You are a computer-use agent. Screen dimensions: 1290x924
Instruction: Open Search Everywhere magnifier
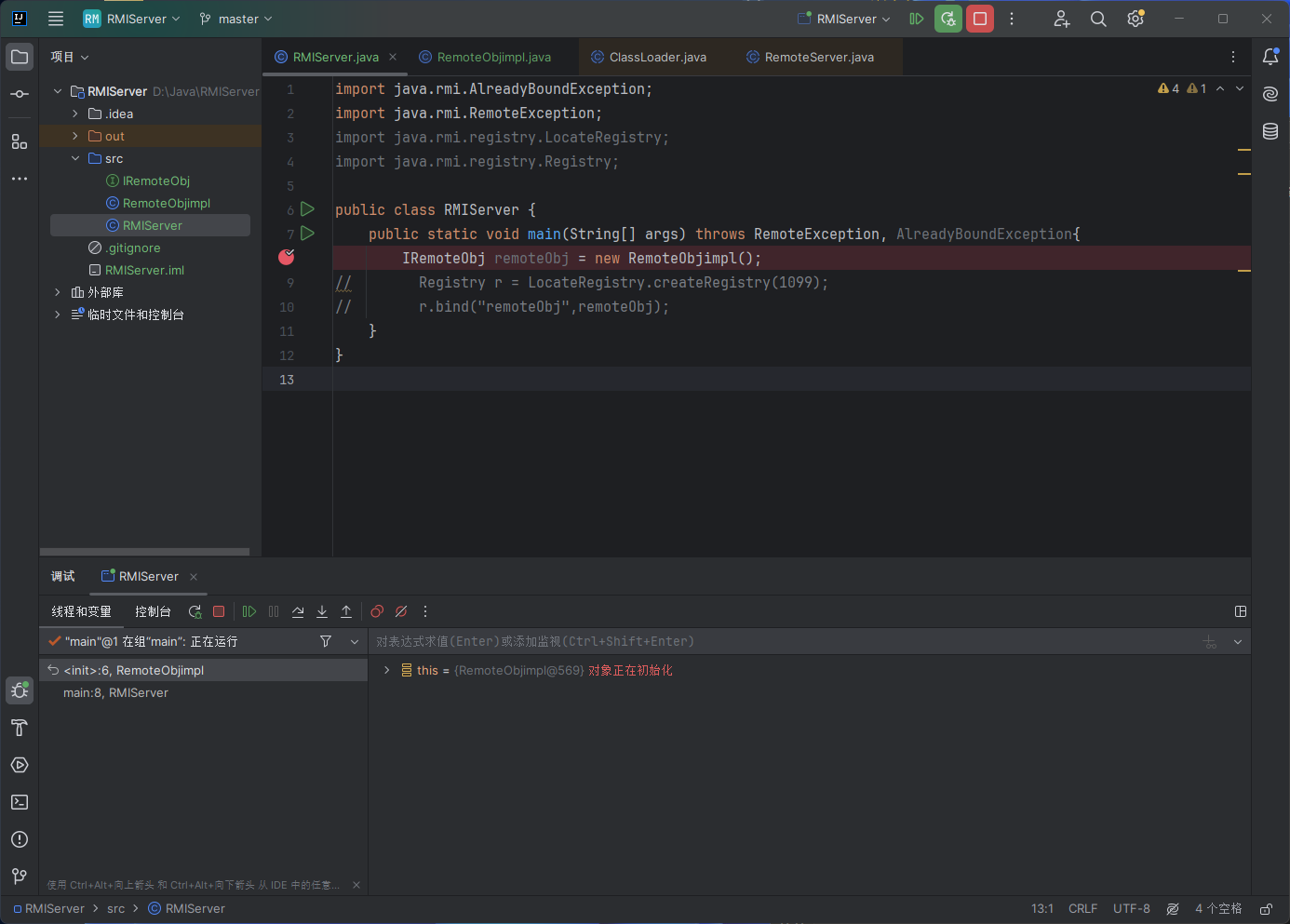pyautogui.click(x=1098, y=19)
